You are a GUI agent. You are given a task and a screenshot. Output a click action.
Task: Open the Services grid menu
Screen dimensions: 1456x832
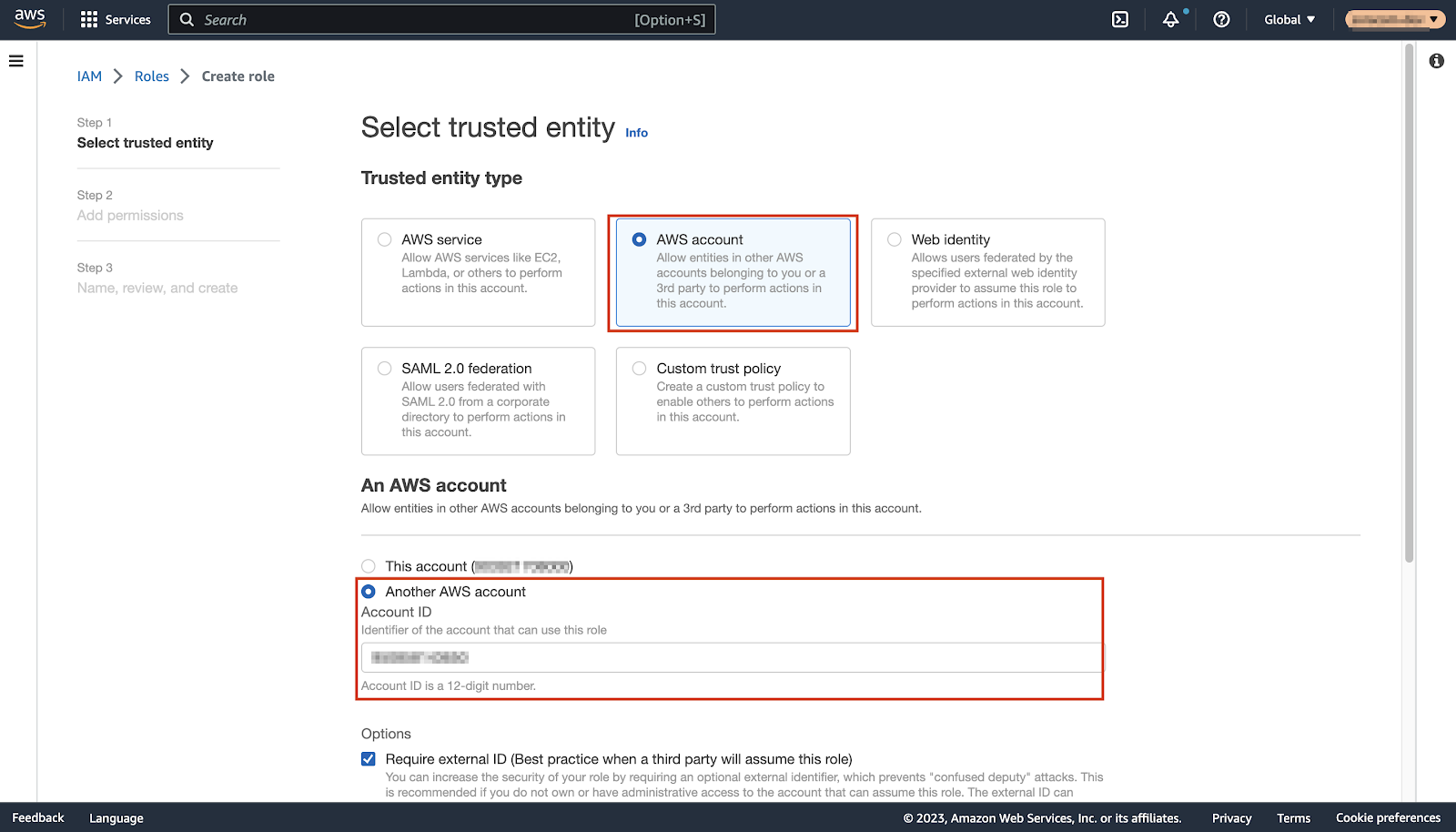click(x=116, y=20)
